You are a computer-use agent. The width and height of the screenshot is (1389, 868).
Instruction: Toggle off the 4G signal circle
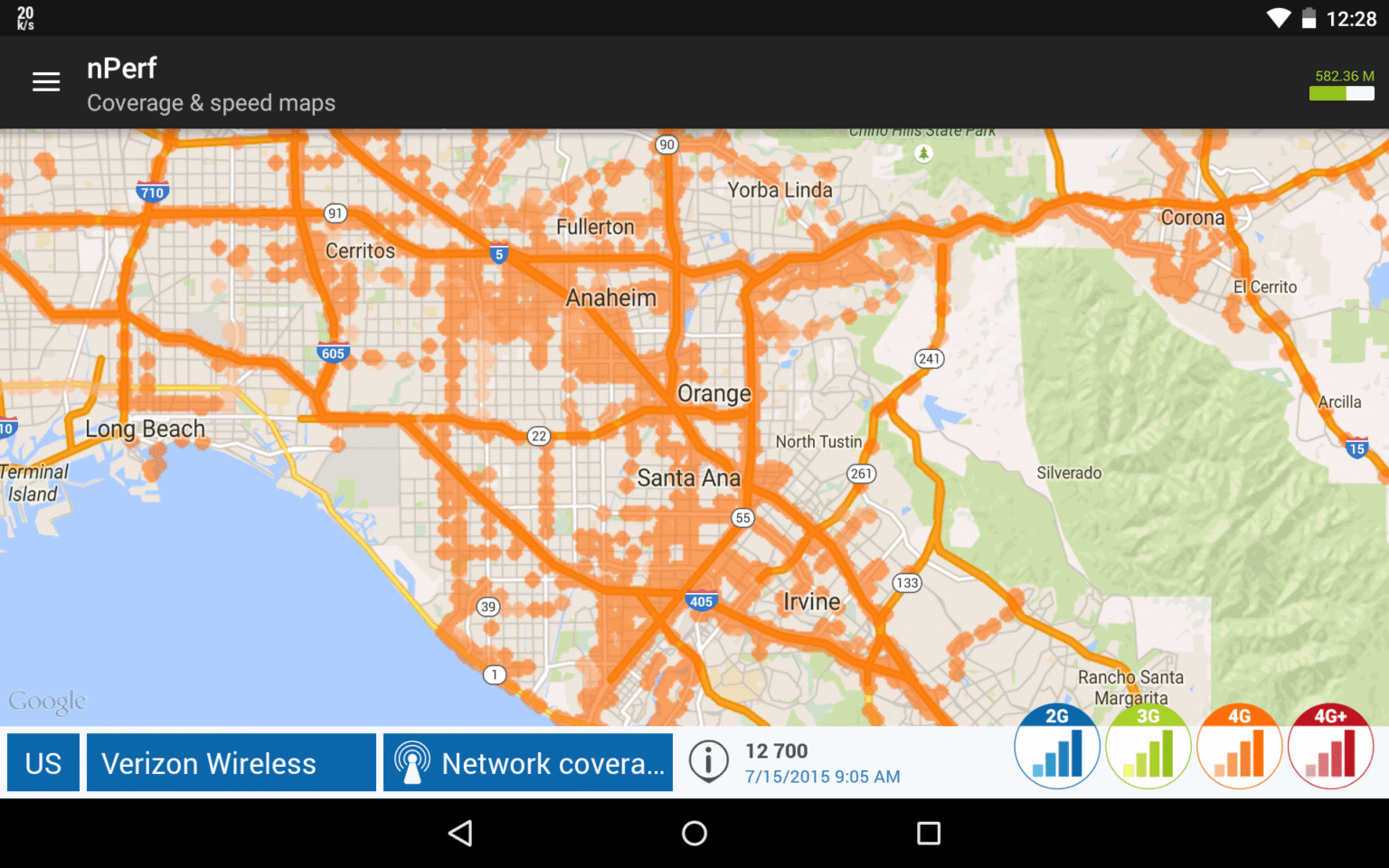(1240, 746)
